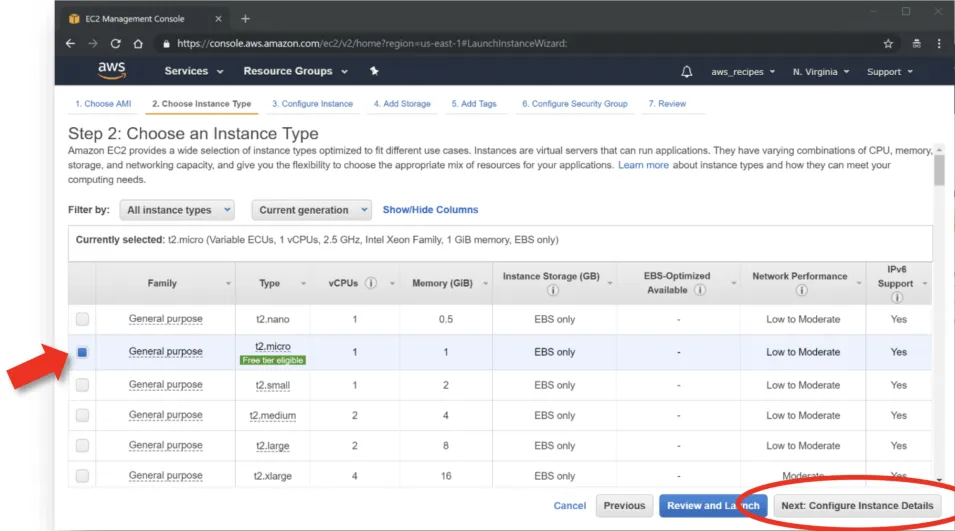Screen dimensions: 955x531
Task: Select the t2.large instance checkbox
Action: [82, 446]
